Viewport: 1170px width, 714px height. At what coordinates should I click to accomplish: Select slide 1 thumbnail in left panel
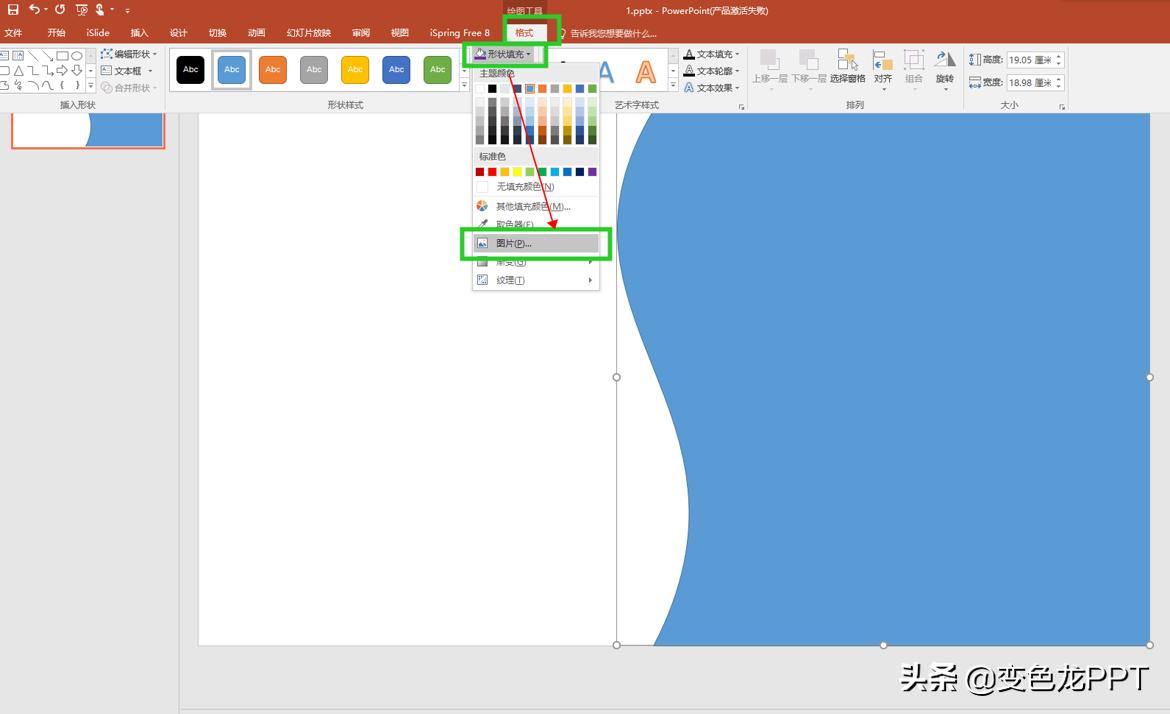point(88,130)
